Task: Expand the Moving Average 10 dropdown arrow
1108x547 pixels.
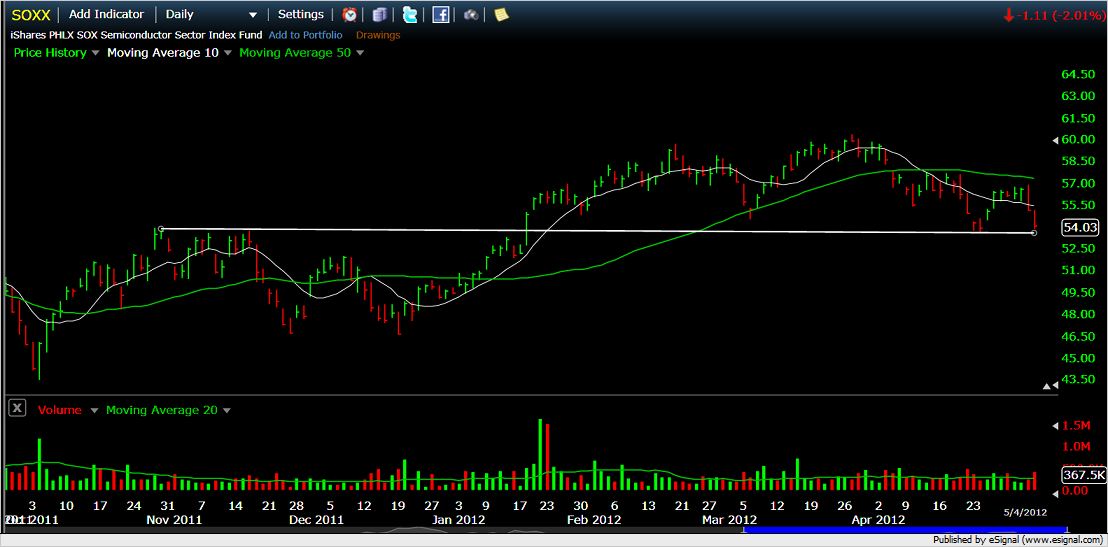Action: click(228, 53)
